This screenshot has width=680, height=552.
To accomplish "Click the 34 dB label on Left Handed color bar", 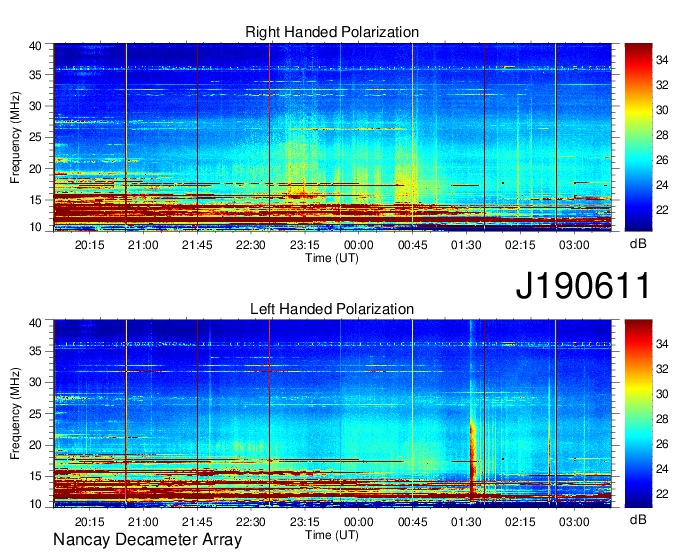I will click(x=662, y=344).
